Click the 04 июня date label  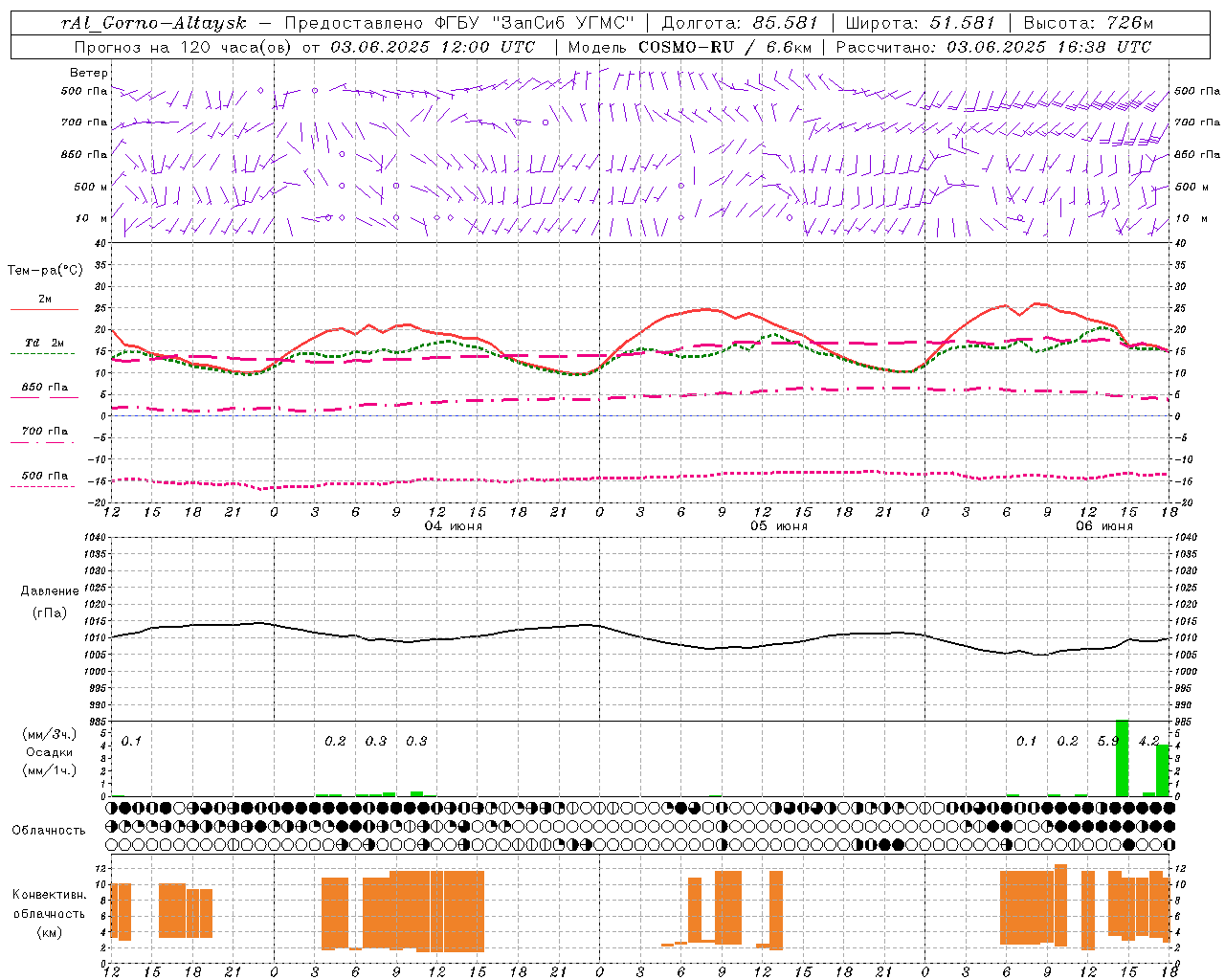click(x=454, y=526)
